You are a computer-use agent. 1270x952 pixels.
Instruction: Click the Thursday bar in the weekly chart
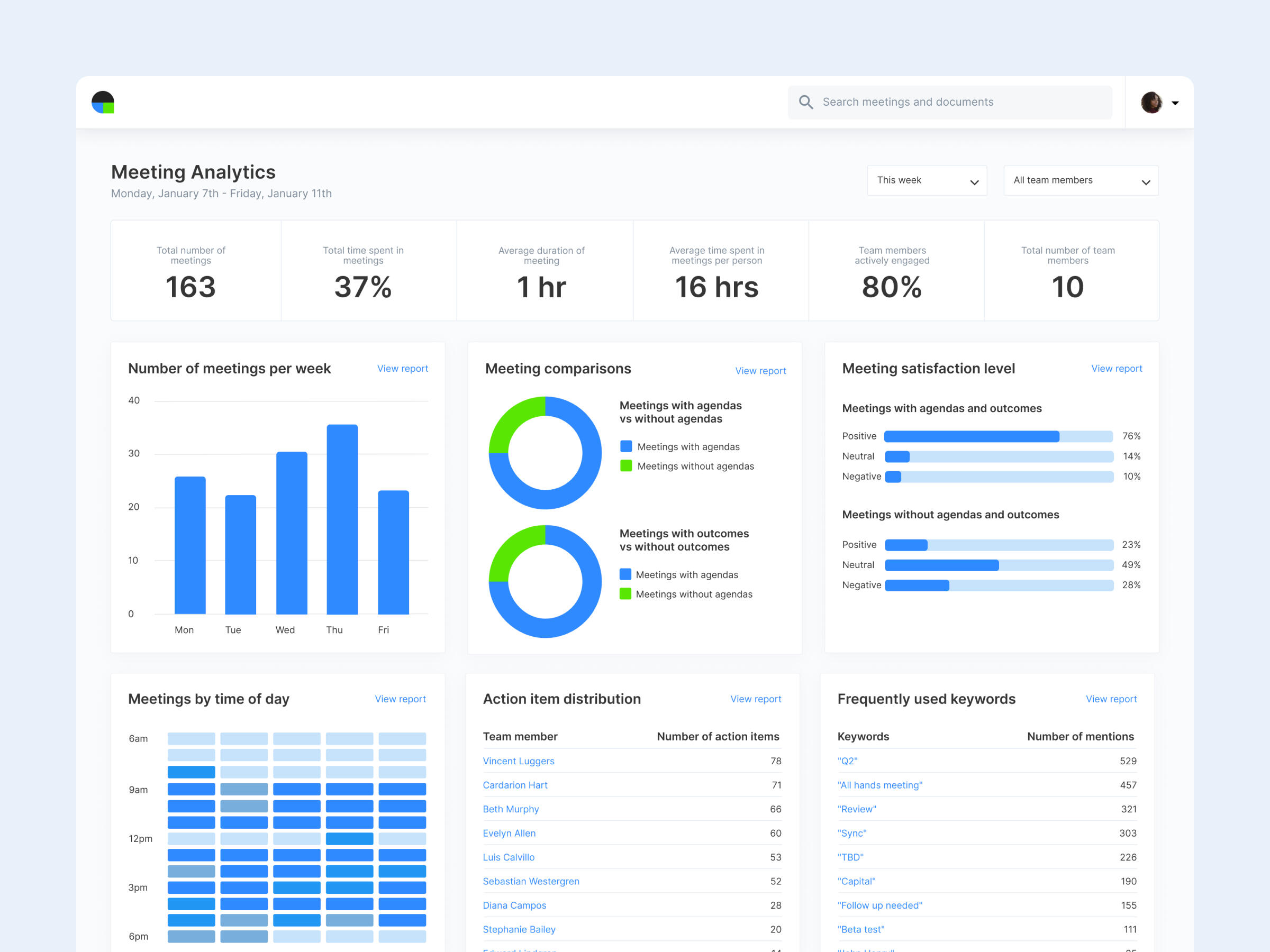coord(342,519)
